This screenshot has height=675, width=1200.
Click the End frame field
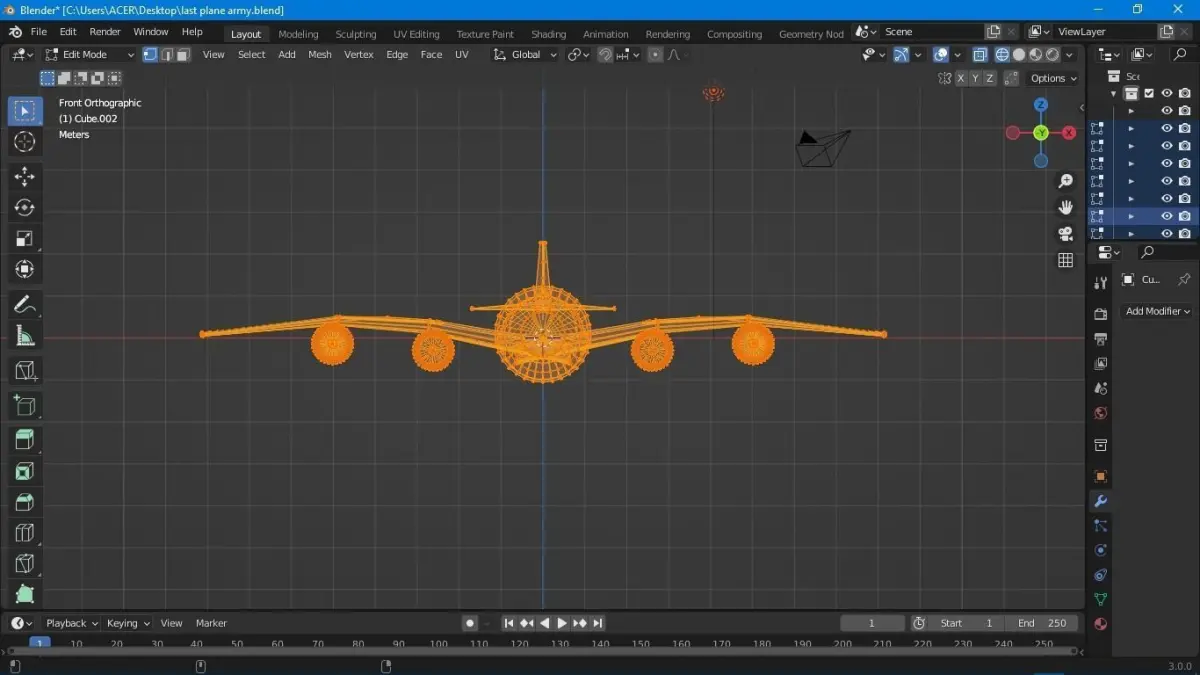[1042, 623]
